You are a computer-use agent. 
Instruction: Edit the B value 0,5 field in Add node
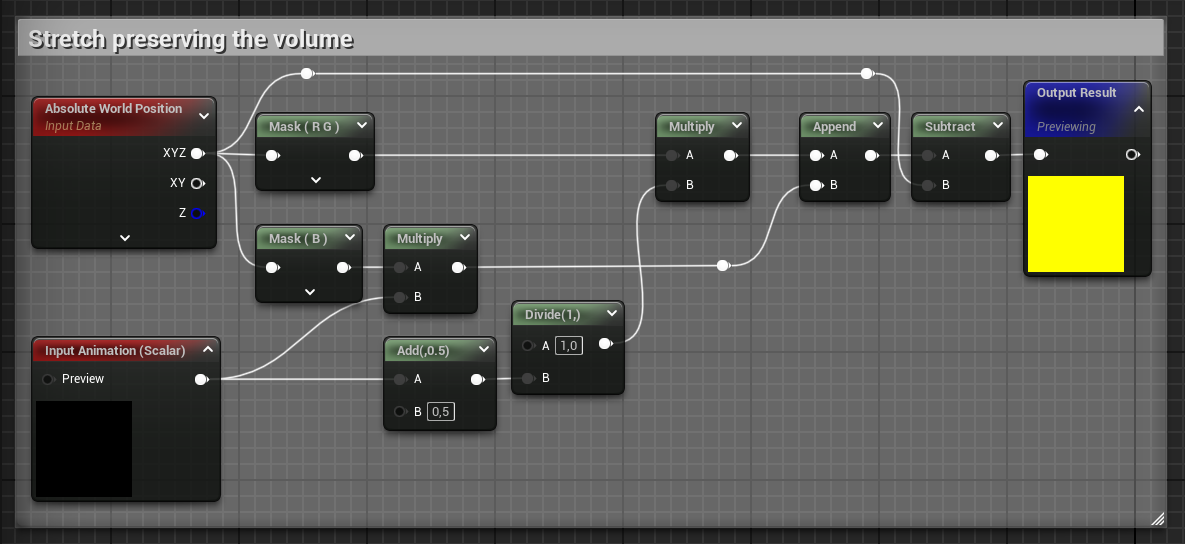441,412
